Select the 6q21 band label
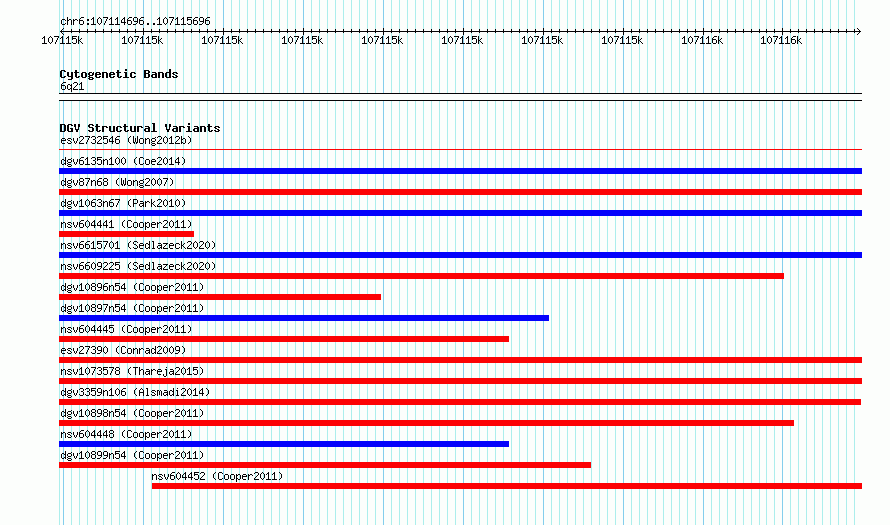The image size is (890, 525). tap(72, 86)
